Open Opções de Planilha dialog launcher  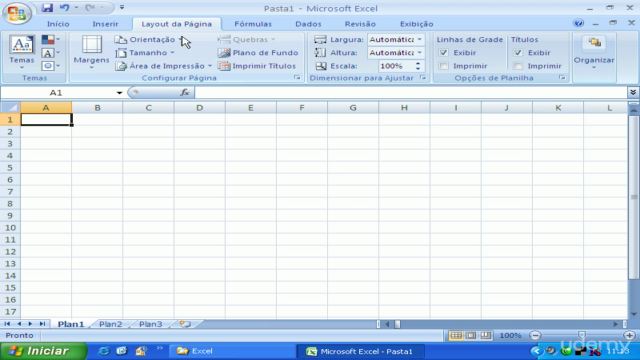coord(562,78)
